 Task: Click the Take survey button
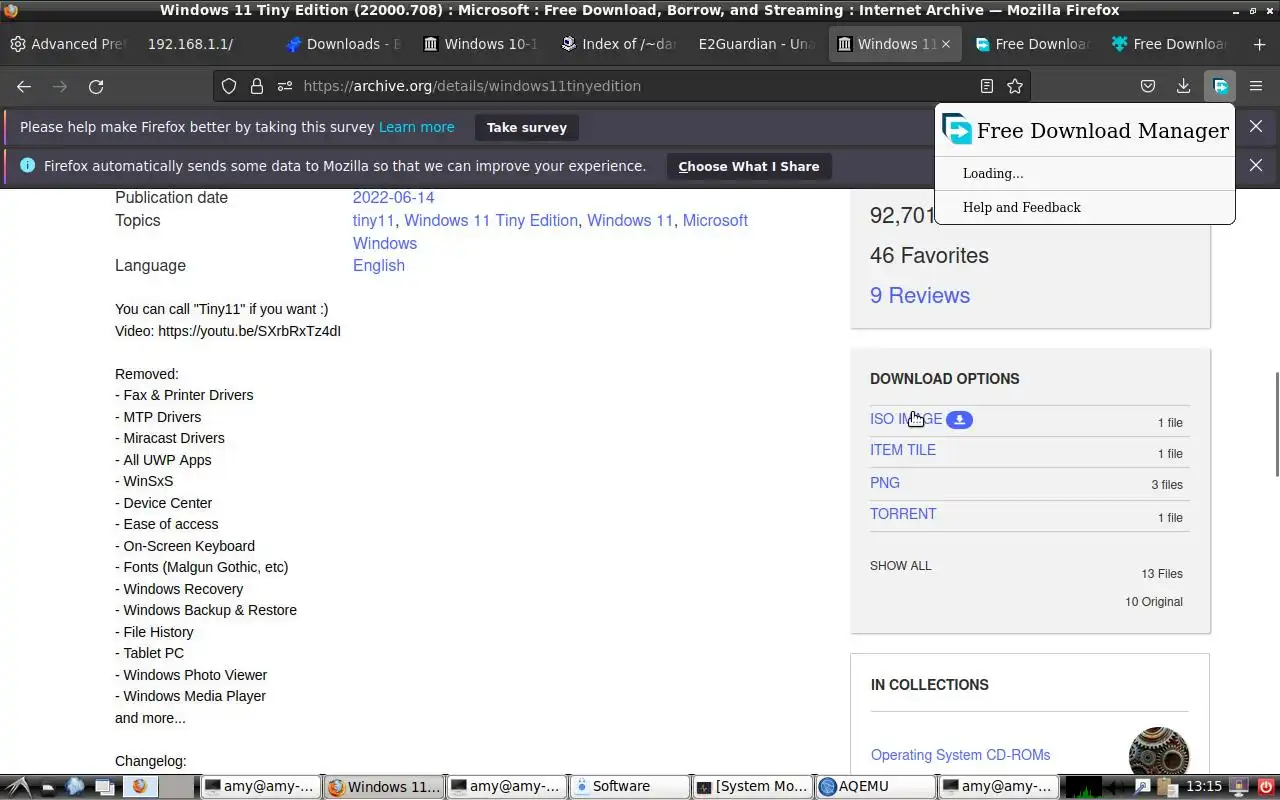click(527, 127)
